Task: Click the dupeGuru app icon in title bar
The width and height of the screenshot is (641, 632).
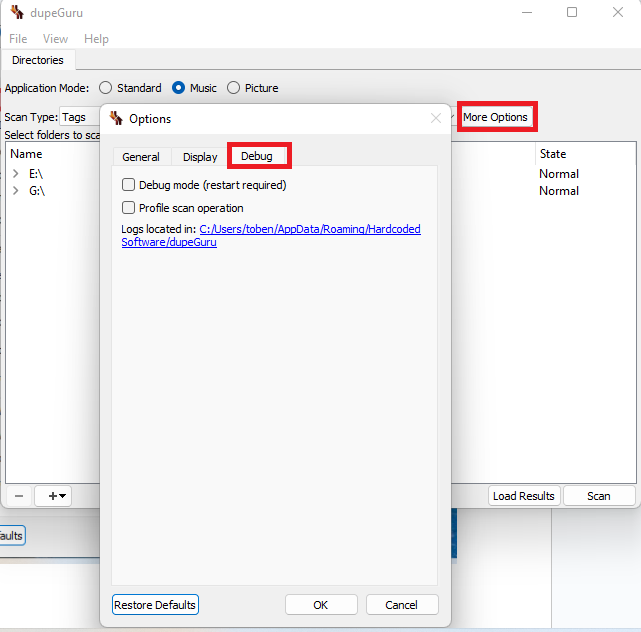Action: click(16, 12)
